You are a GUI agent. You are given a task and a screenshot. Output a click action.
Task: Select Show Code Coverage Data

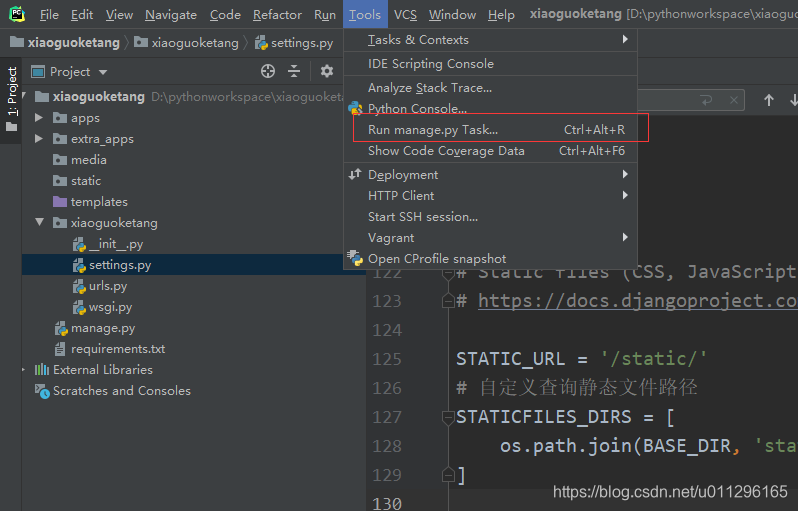[491, 151]
